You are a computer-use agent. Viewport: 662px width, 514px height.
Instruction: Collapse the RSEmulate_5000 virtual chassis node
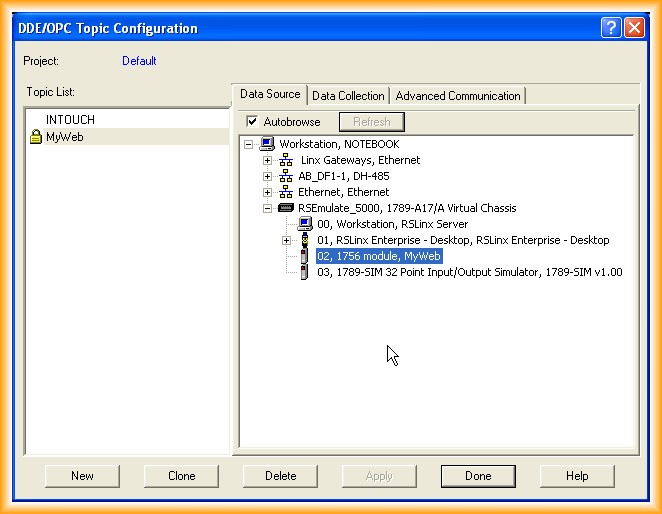[x=267, y=208]
